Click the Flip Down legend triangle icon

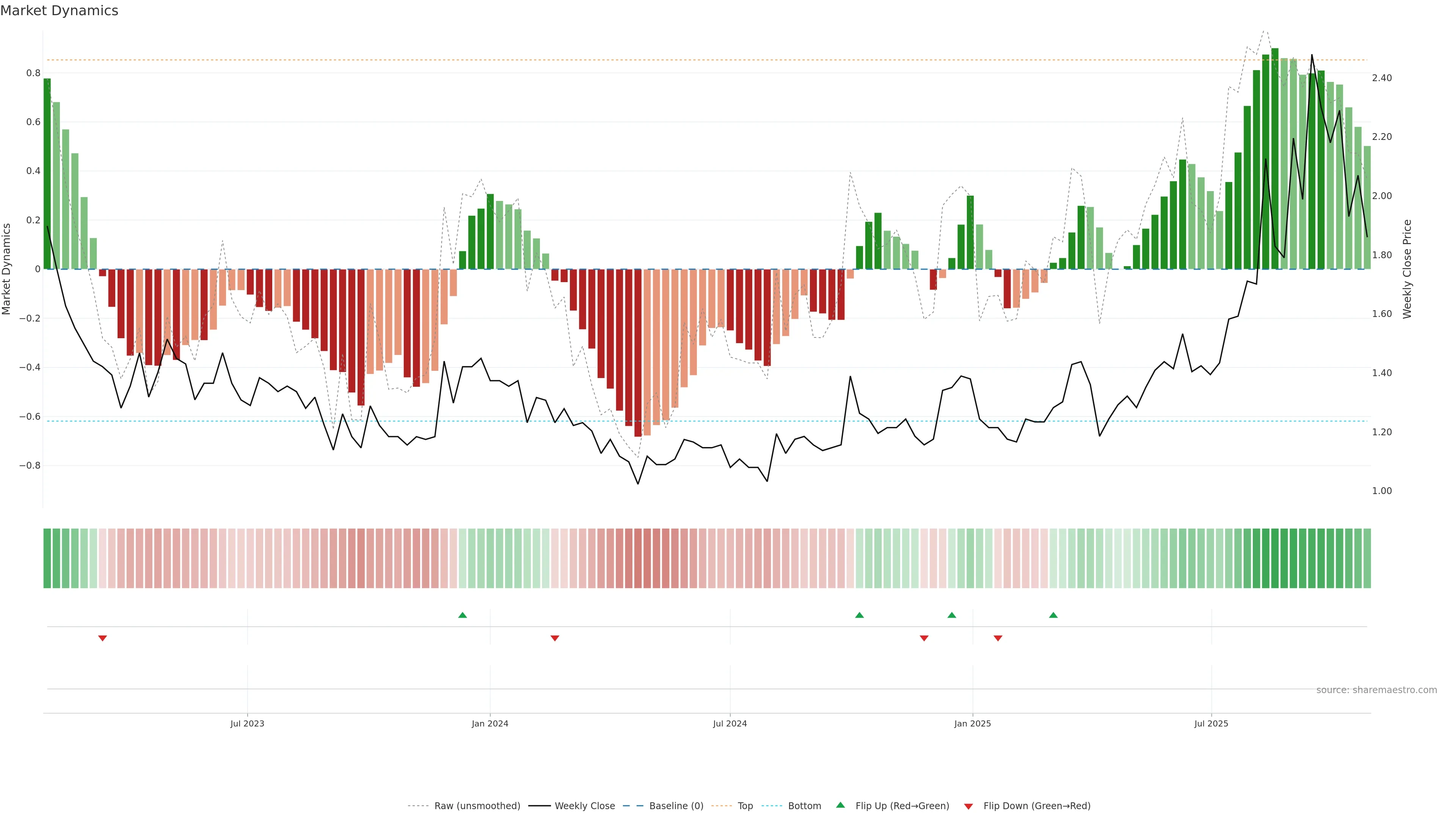(968, 806)
